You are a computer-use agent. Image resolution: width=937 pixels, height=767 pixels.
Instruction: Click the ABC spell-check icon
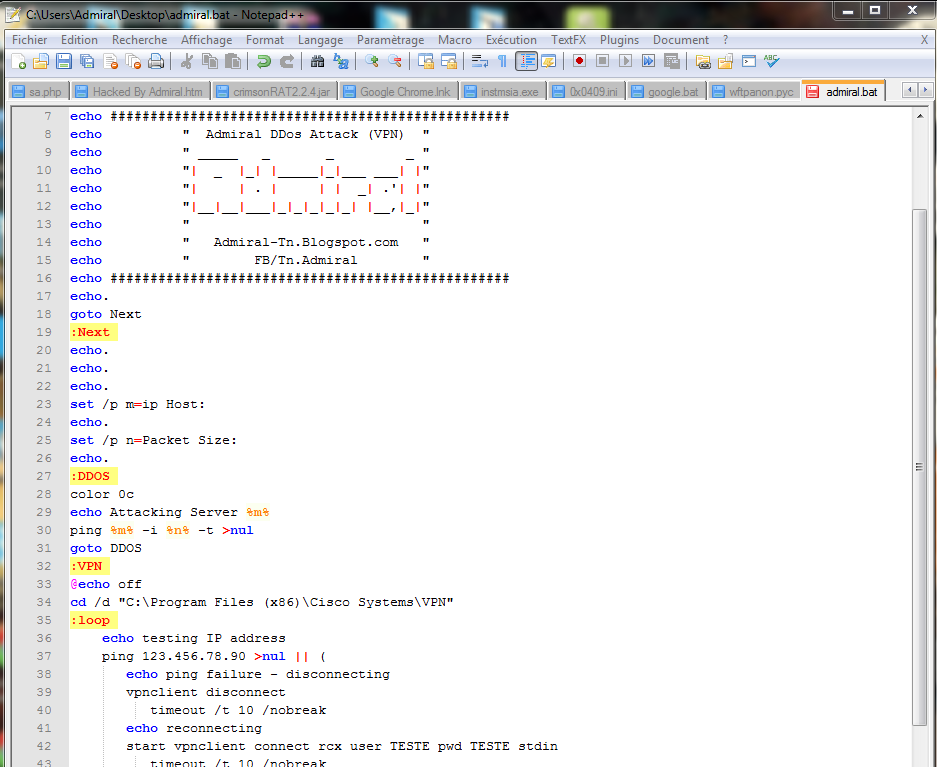(771, 62)
